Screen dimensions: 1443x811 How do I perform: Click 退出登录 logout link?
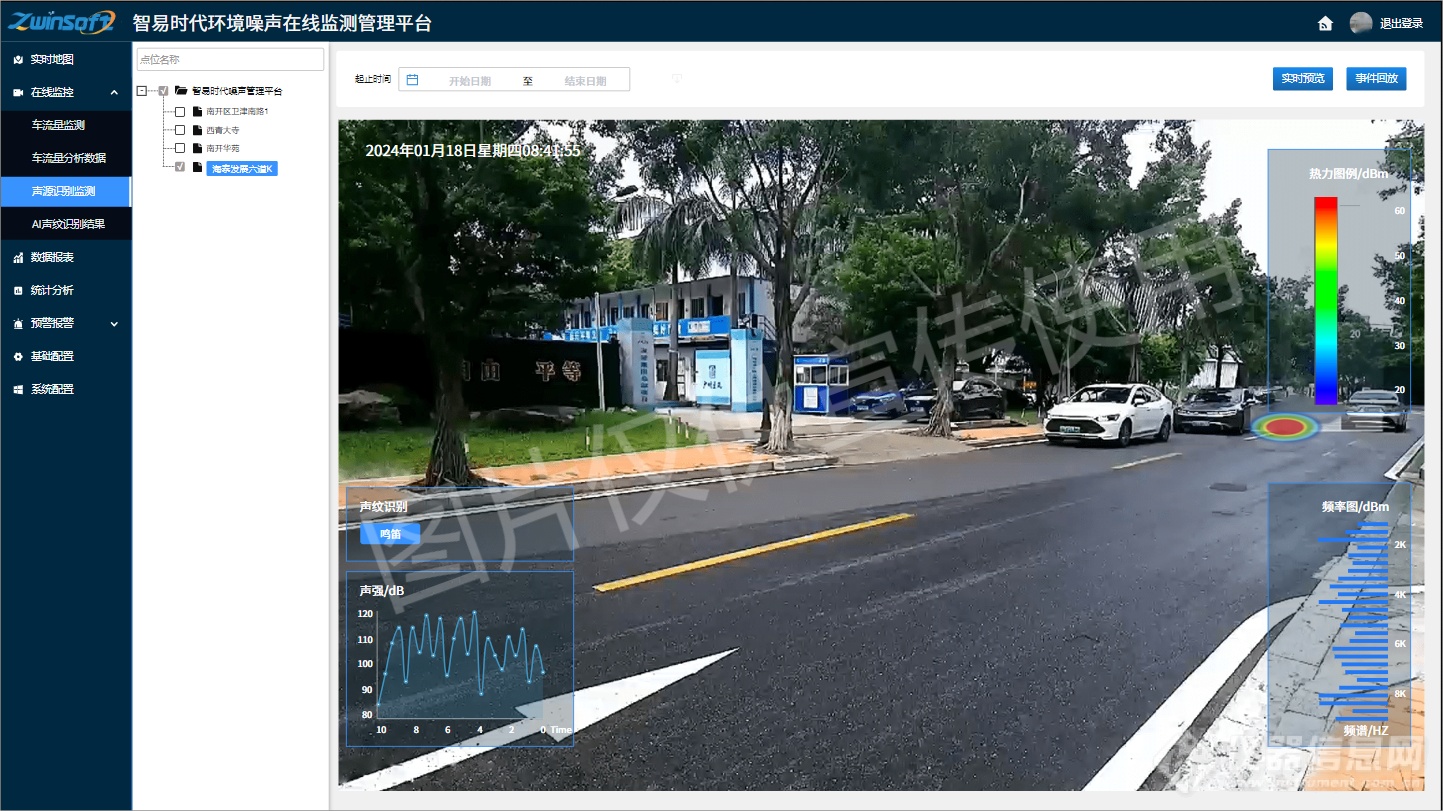(1401, 24)
